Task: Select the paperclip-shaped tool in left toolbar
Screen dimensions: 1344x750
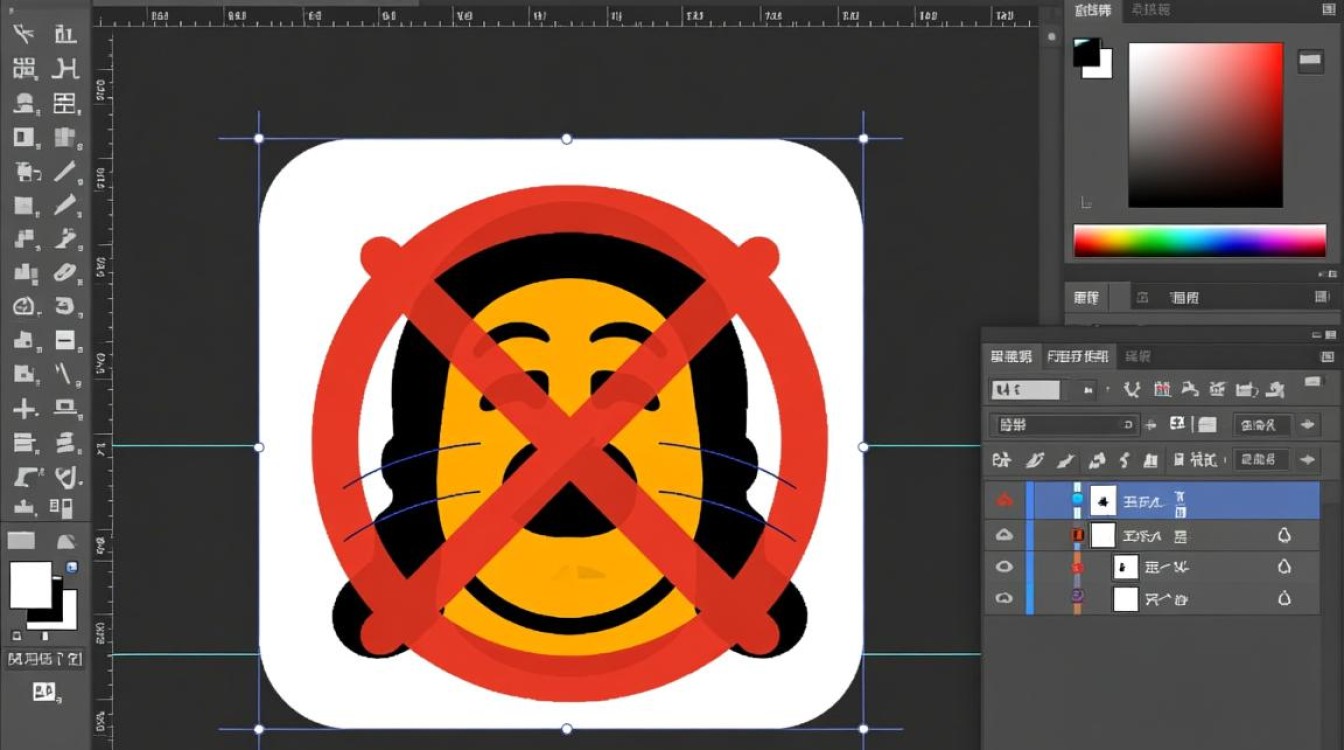Action: (x=65, y=273)
